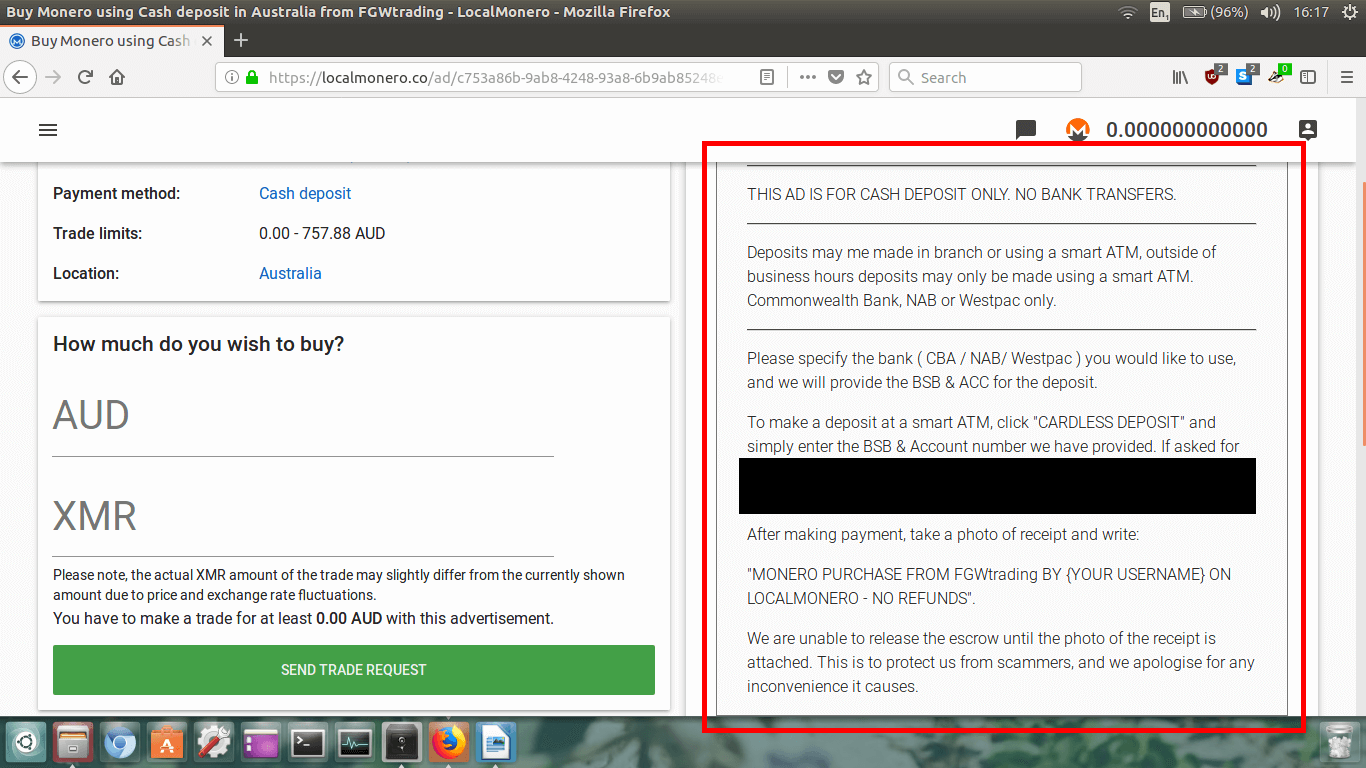Image resolution: width=1366 pixels, height=768 pixels.
Task: Open the Firefox hamburger menu
Action: (1346, 77)
